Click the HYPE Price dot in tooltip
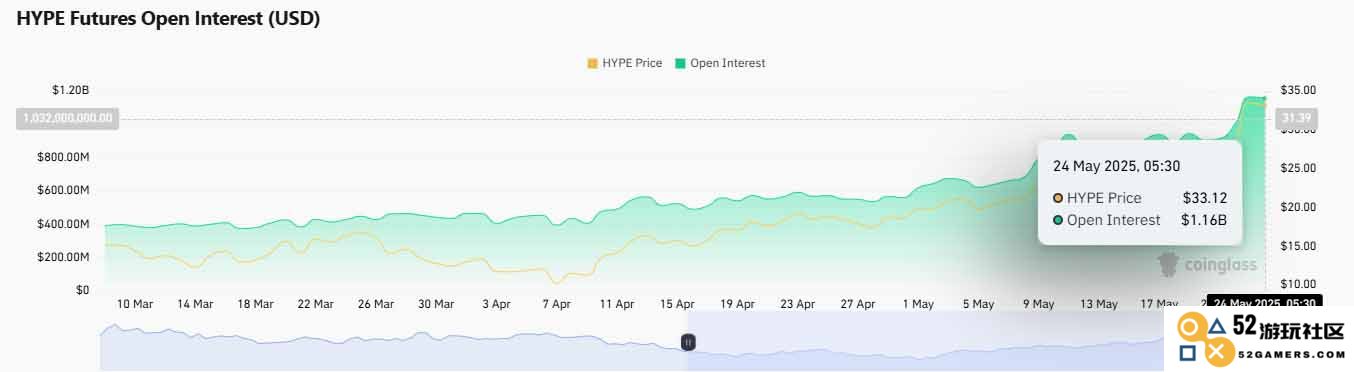This screenshot has width=1354, height=372. point(1058,198)
